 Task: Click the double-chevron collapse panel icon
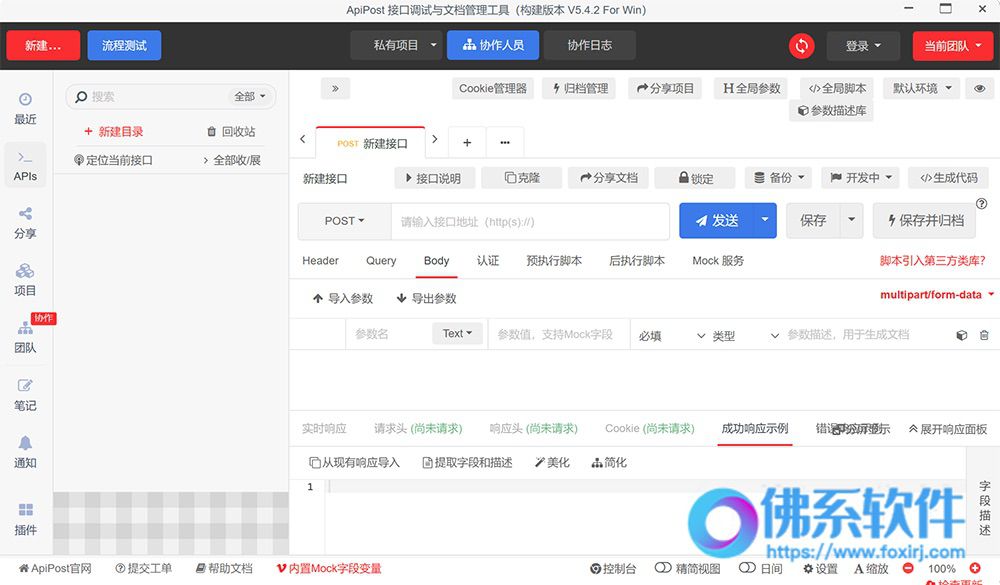[x=335, y=89]
